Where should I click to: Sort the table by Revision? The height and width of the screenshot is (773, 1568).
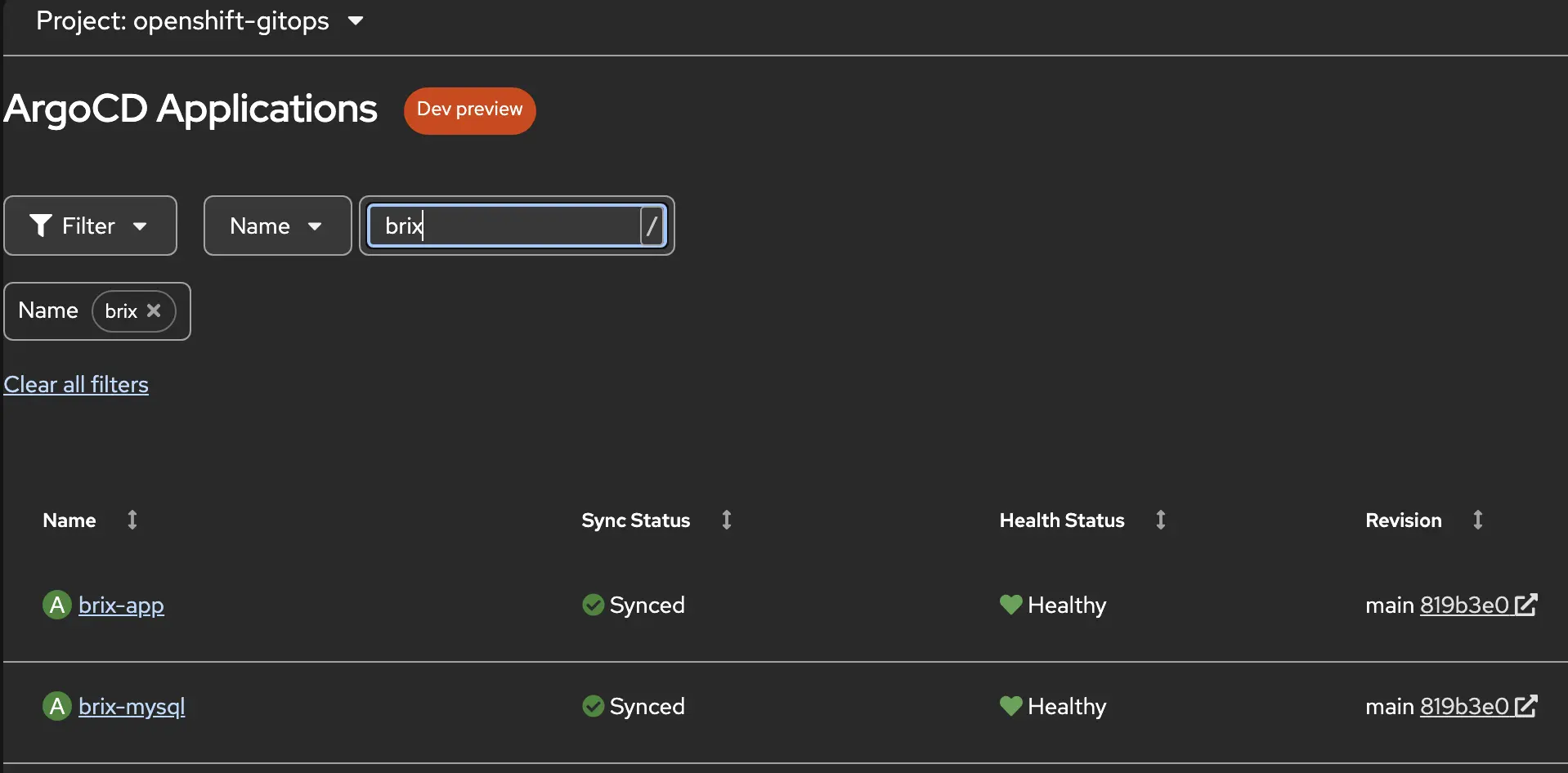1477,520
